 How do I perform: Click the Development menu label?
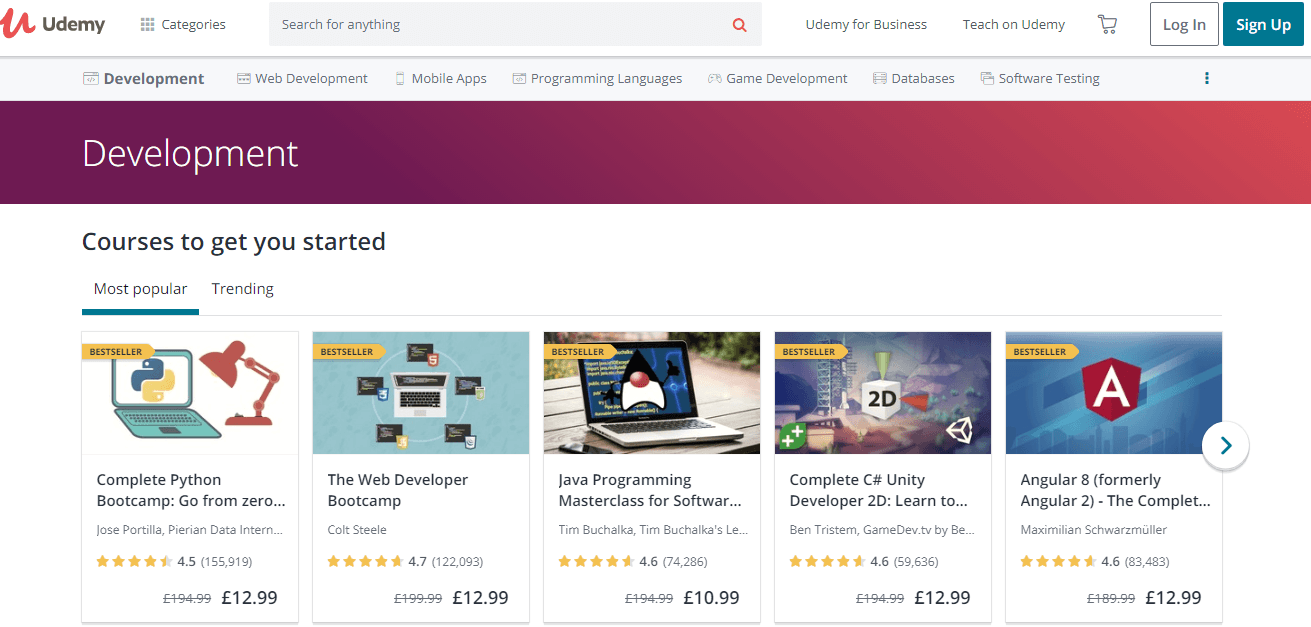[x=154, y=78]
